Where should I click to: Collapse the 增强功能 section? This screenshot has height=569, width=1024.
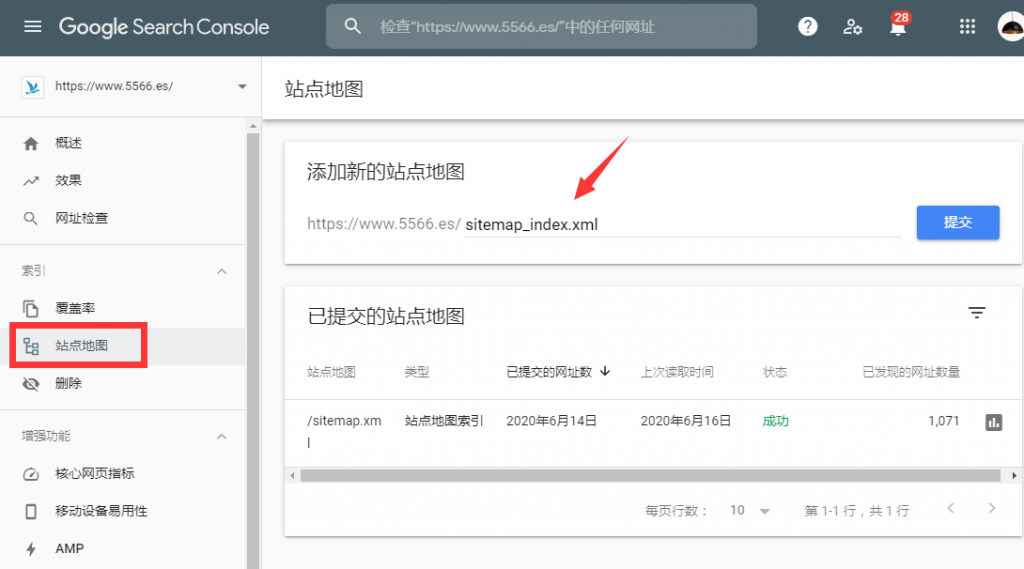tap(221, 436)
